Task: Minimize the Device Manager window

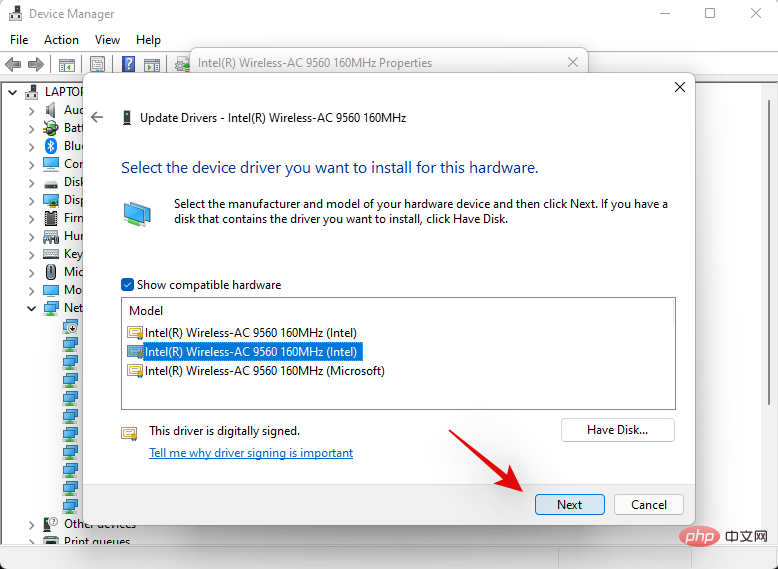Action: click(x=665, y=13)
